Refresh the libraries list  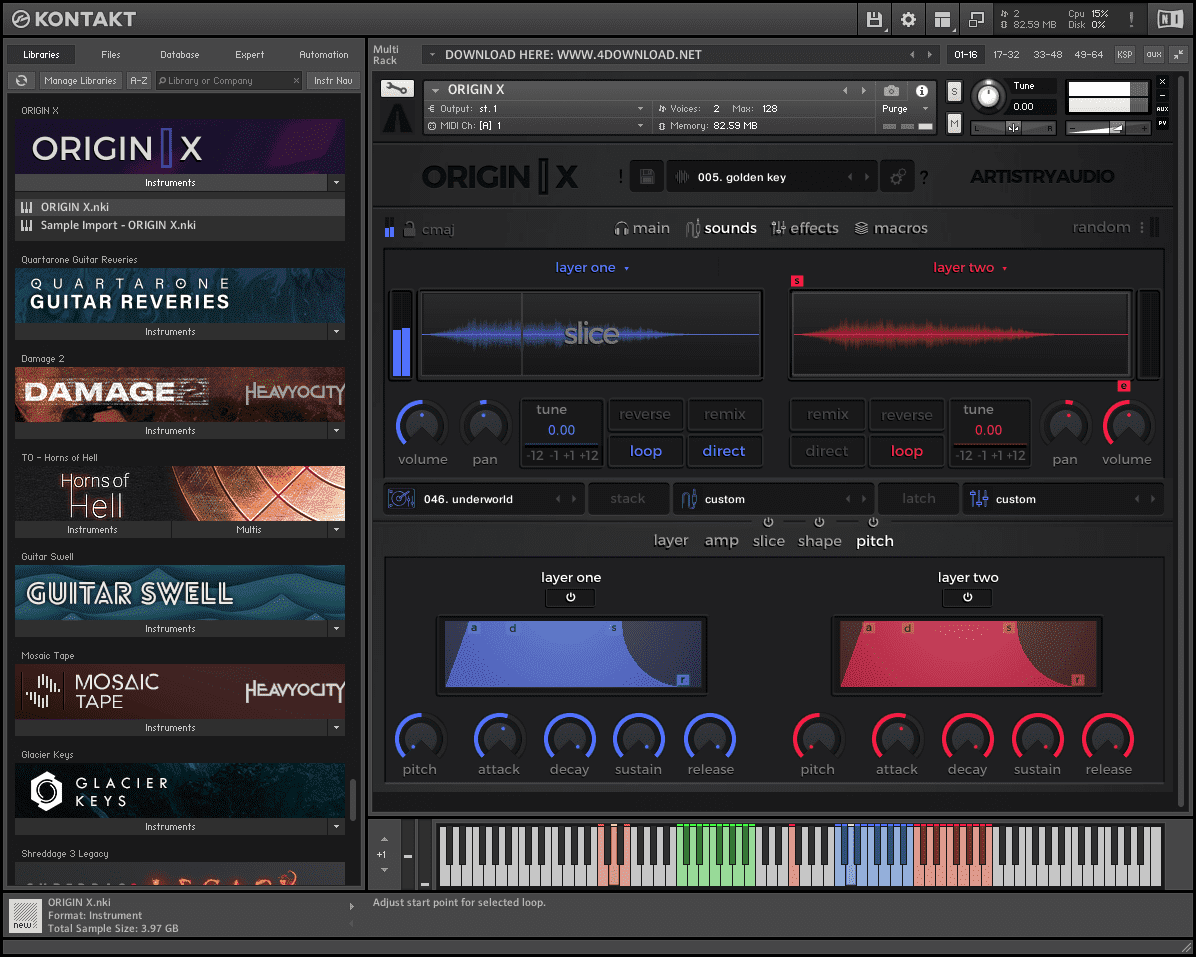click(21, 80)
